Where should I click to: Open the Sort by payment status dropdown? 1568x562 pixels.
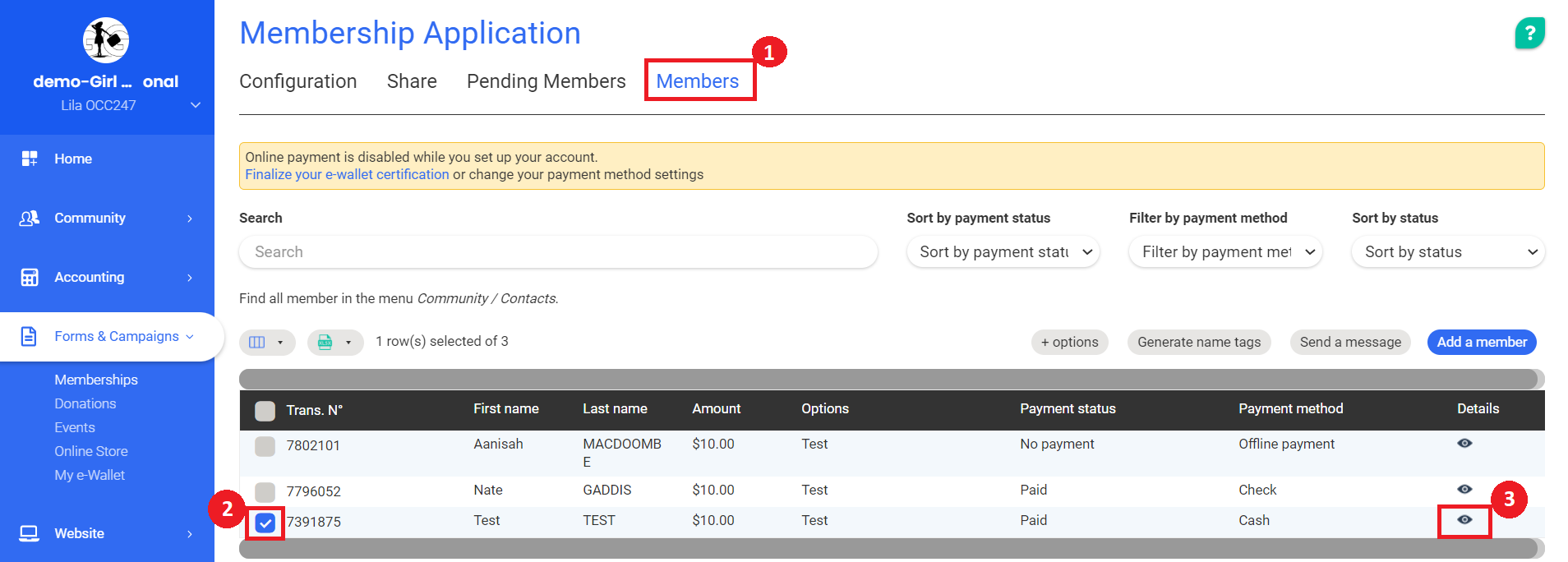(x=1003, y=252)
